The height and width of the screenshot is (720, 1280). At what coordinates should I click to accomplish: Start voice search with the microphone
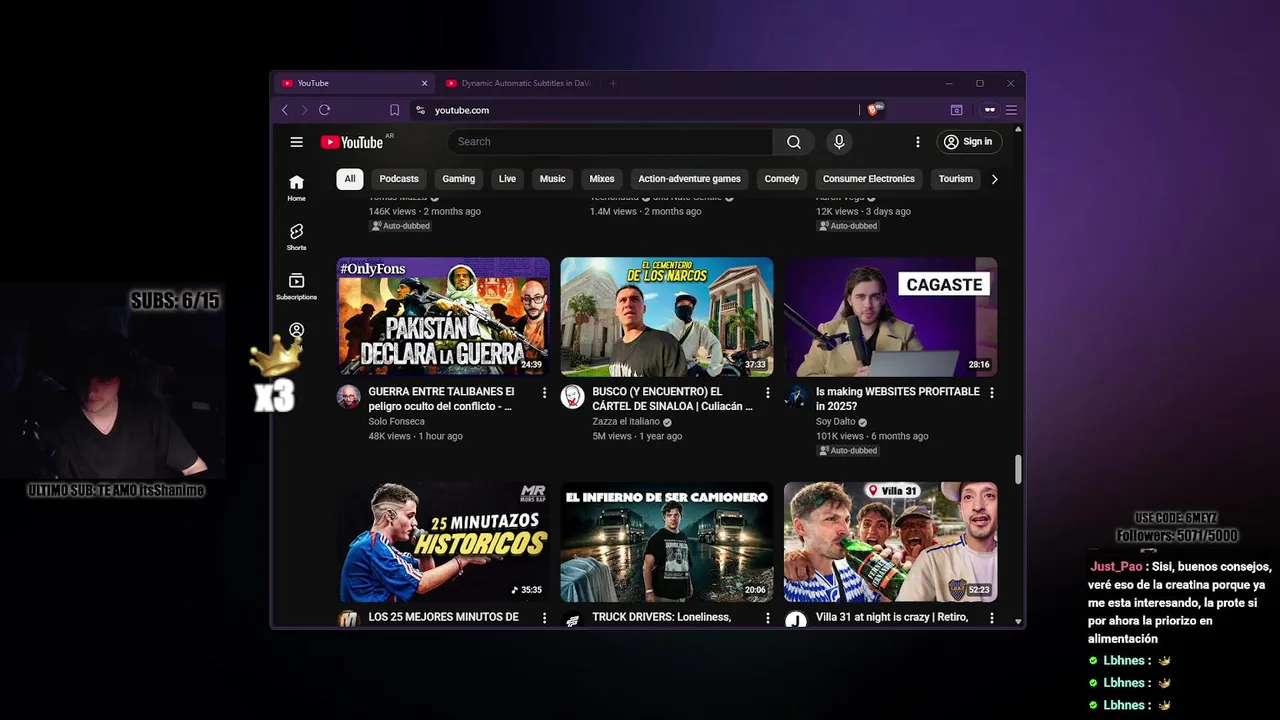click(x=839, y=142)
